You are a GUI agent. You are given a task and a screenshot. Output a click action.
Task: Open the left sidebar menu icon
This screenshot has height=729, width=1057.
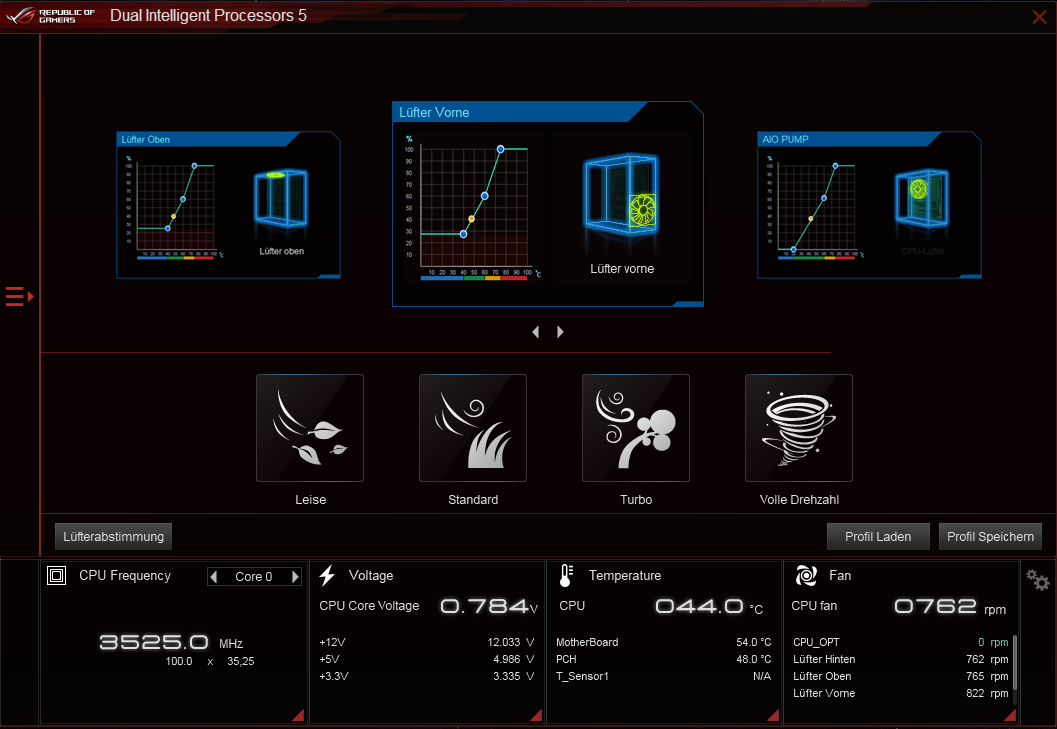click(20, 296)
